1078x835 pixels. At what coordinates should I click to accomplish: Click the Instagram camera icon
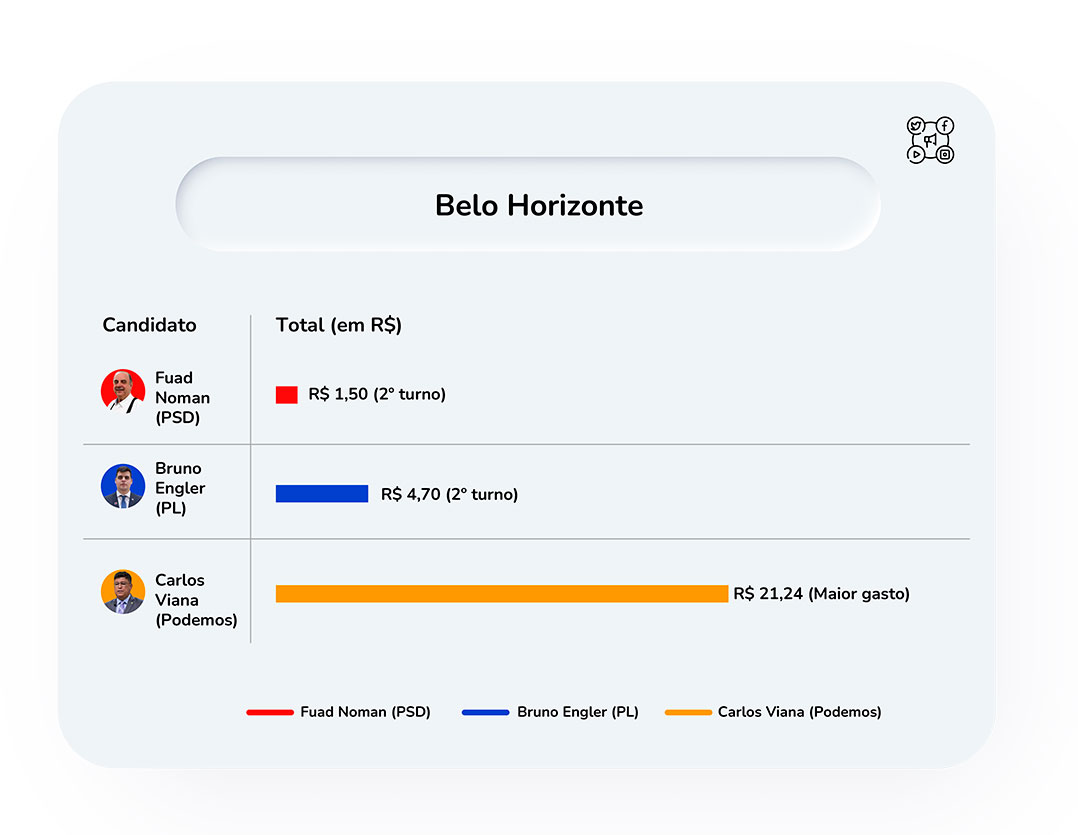click(x=945, y=155)
